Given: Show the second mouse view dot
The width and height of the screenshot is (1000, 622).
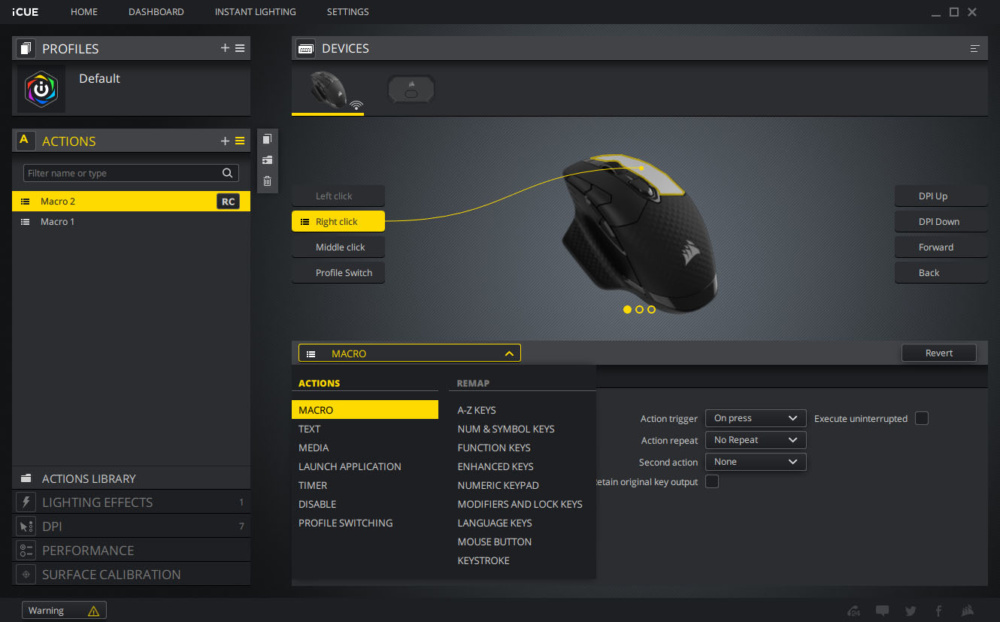Looking at the screenshot, I should (x=639, y=309).
